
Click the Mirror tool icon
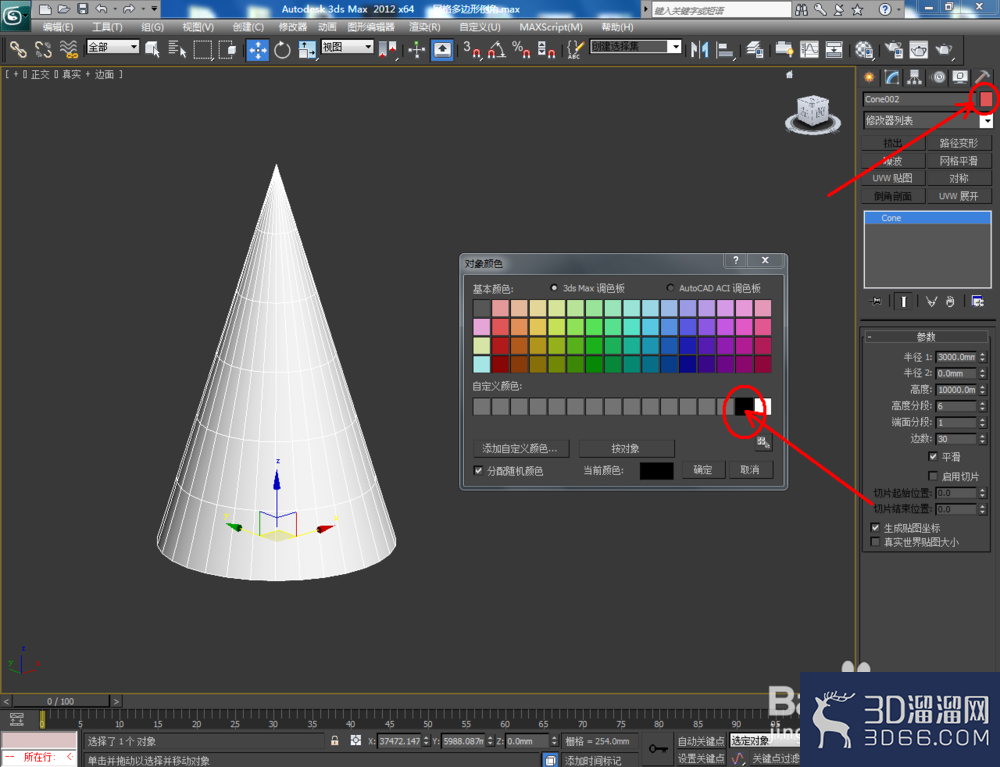click(700, 49)
